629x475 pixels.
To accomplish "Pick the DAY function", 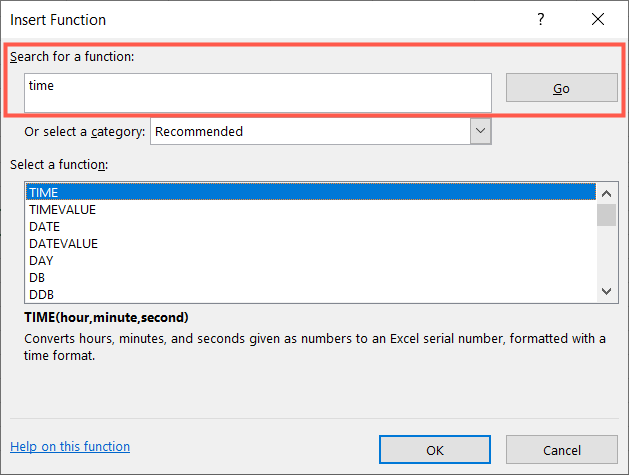I will [x=310, y=260].
